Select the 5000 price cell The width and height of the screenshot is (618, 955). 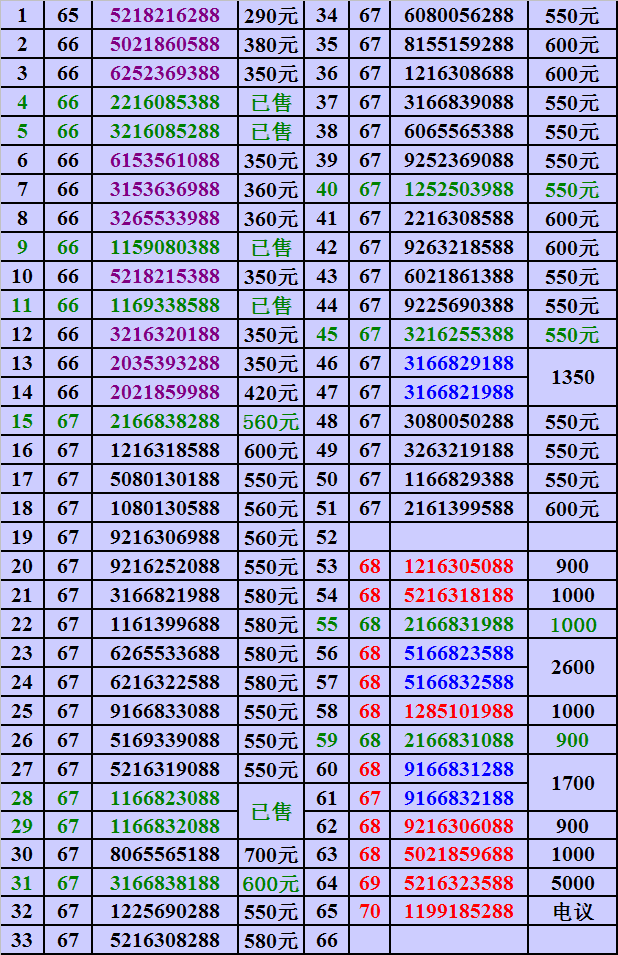tap(572, 883)
